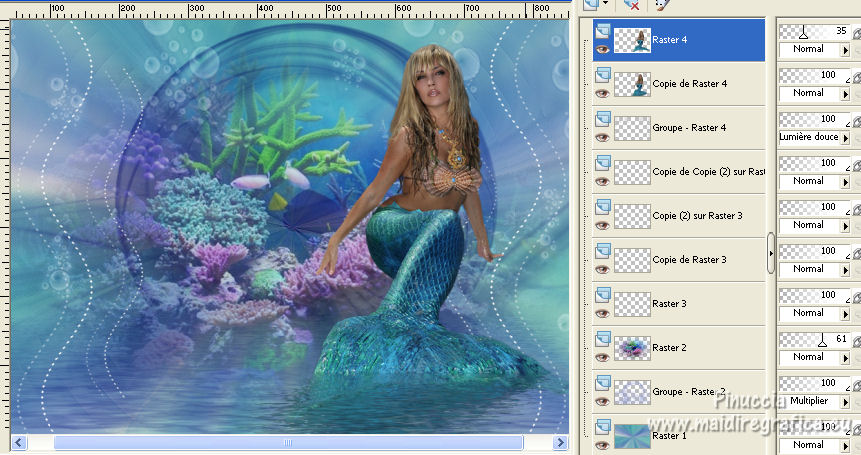Select the "Copie de Raster 4" layer name
Image resolution: width=861 pixels, height=455 pixels.
coord(690,83)
